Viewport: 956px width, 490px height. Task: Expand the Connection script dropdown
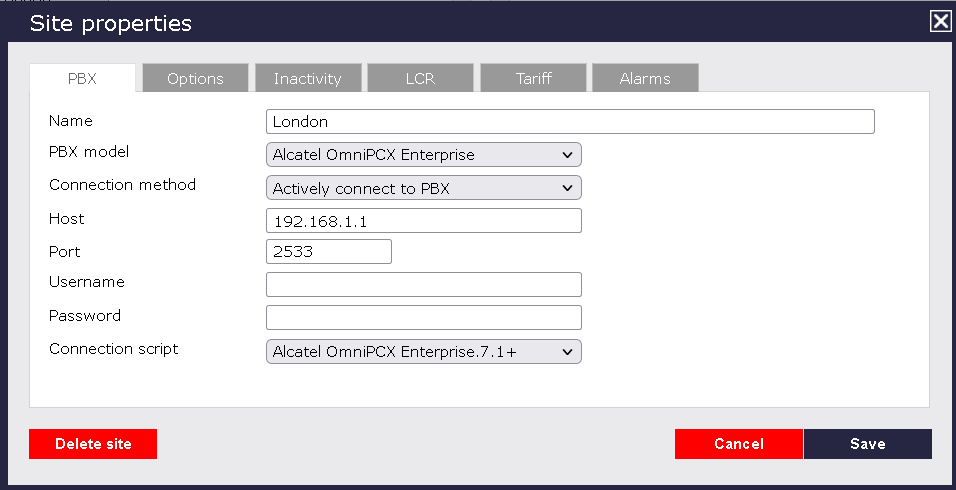coord(423,351)
